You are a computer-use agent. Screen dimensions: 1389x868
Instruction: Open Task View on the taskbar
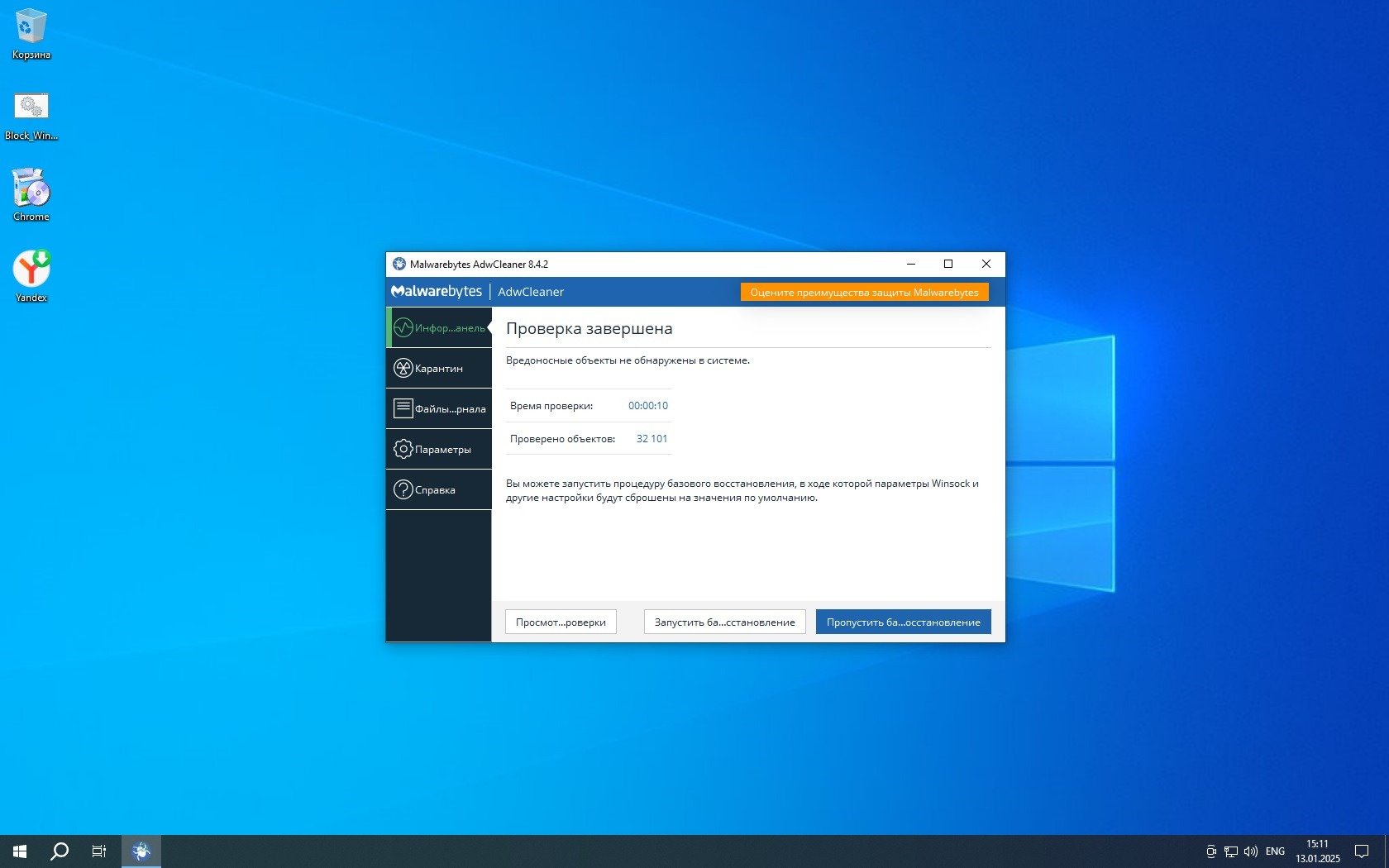[99, 851]
